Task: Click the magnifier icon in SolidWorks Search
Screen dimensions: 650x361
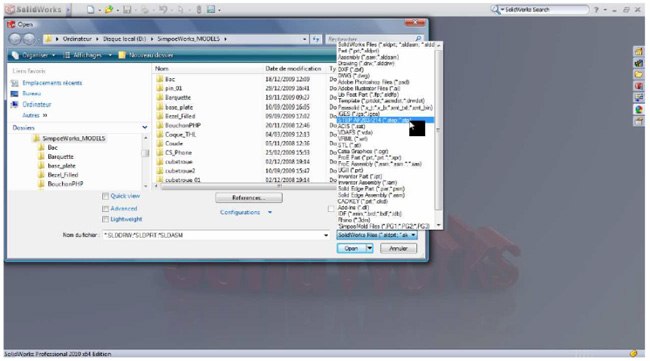Action: coord(495,9)
